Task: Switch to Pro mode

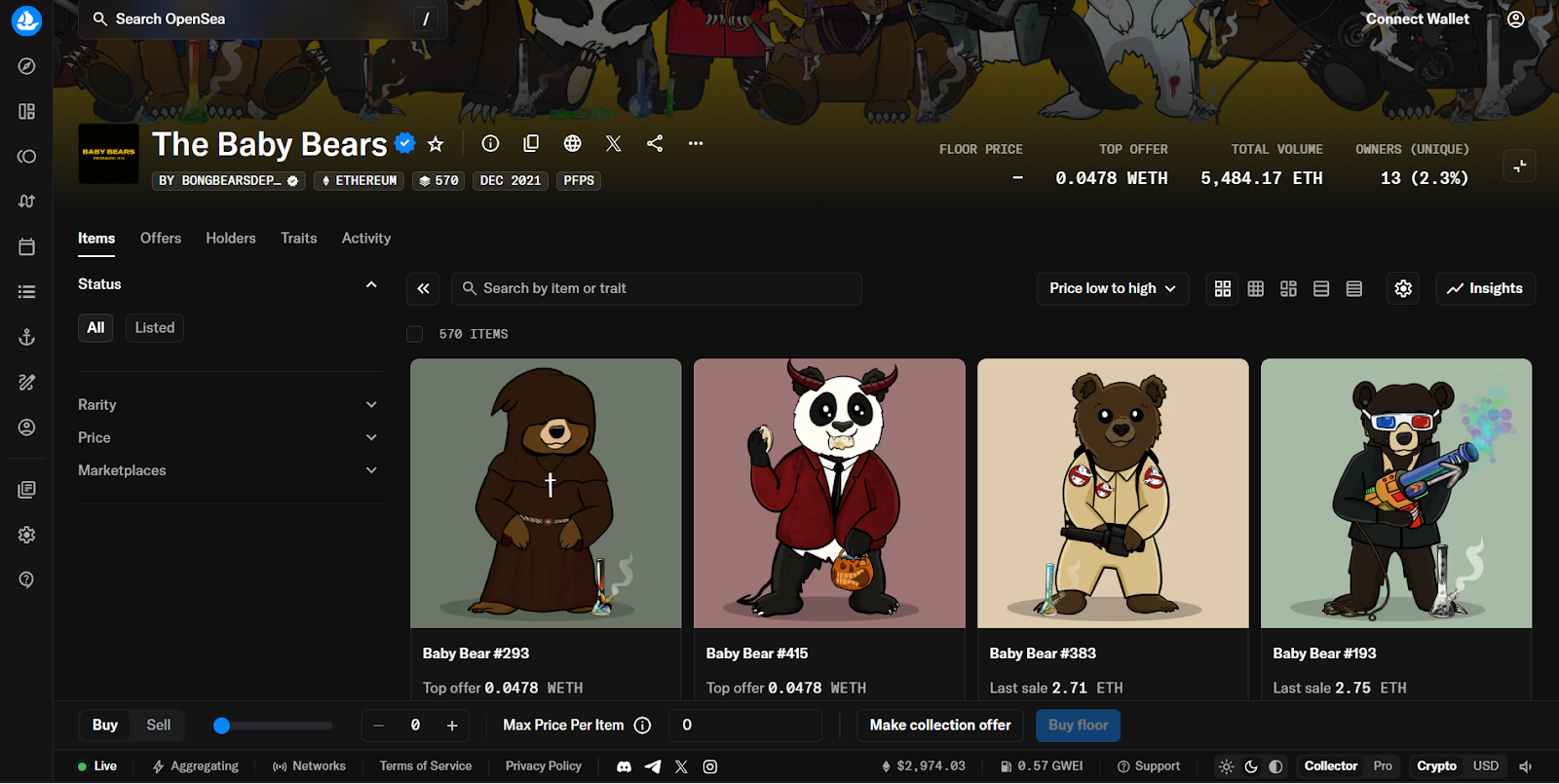Action: (1383, 766)
